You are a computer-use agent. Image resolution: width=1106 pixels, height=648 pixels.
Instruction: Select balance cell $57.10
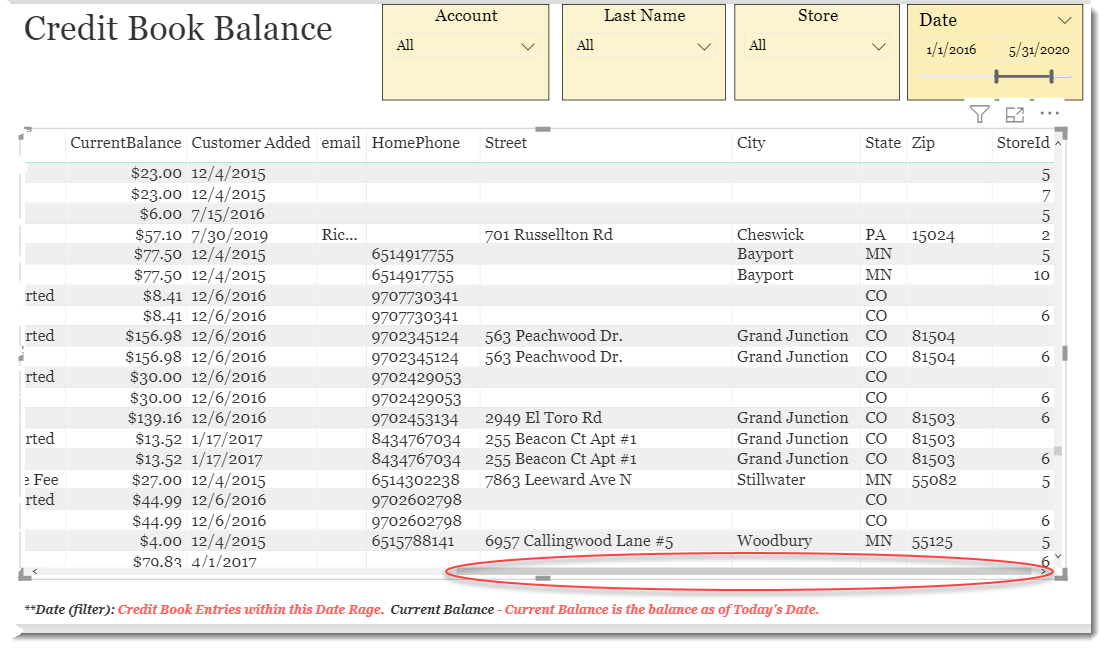(158, 236)
